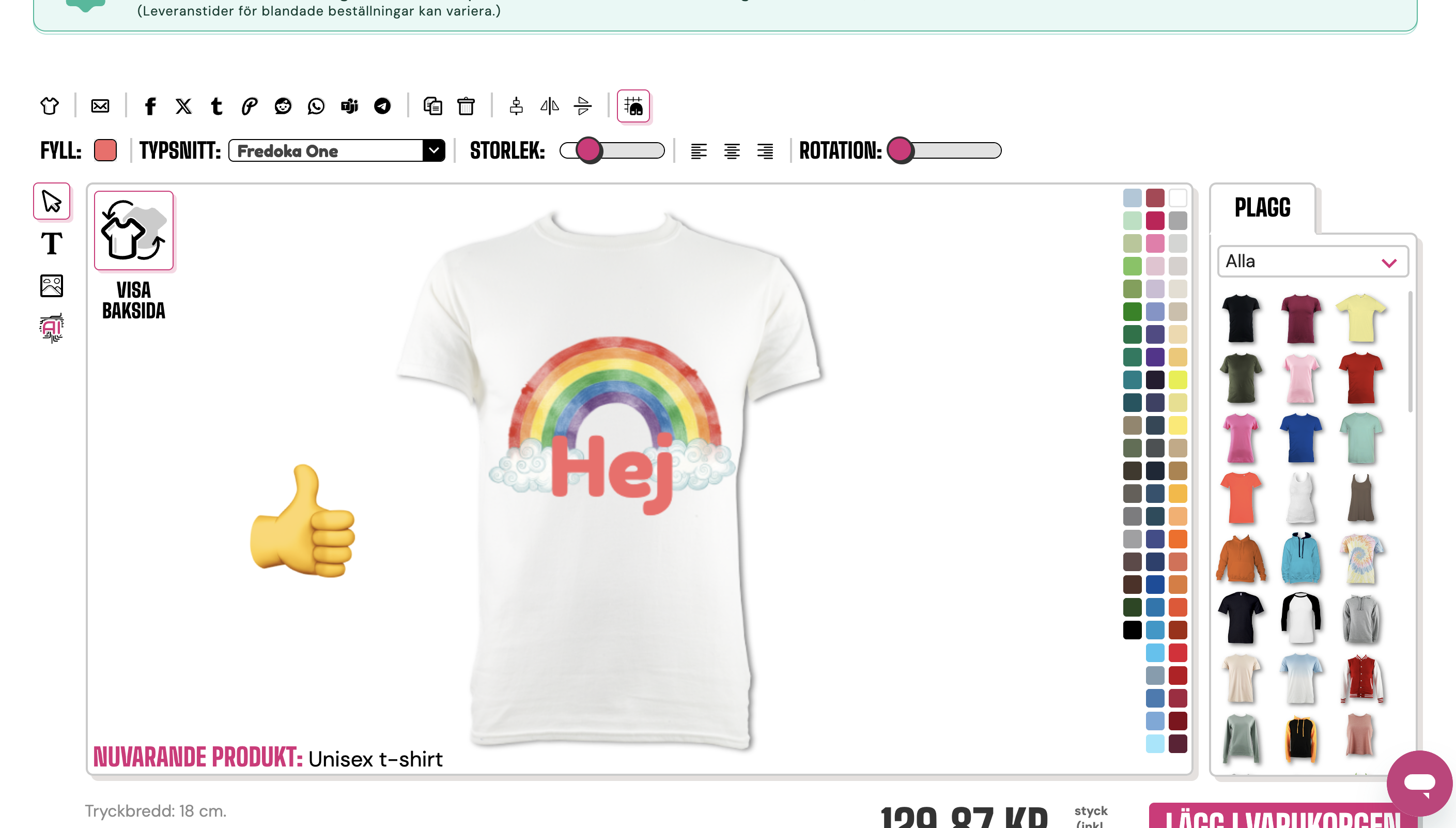Flip selected element horizontally

(549, 106)
